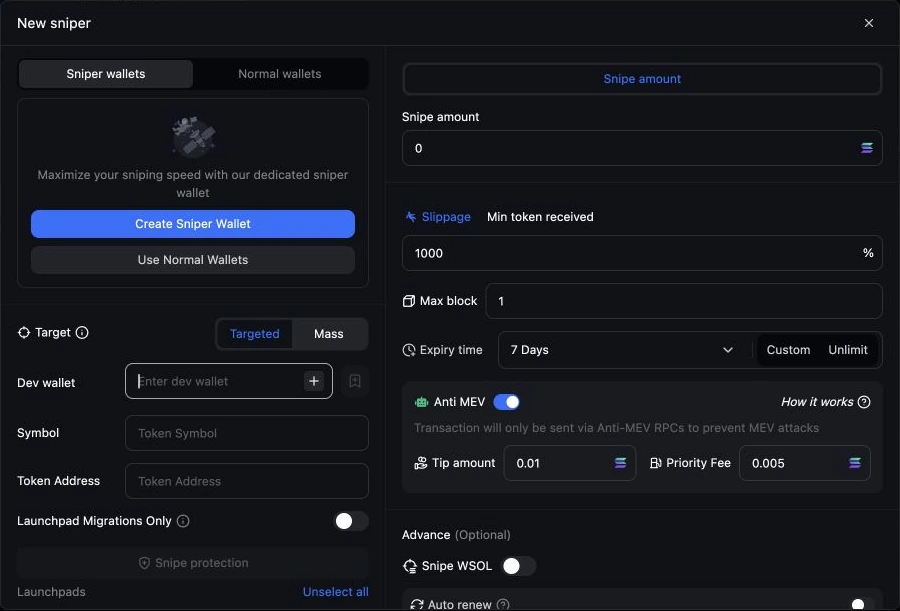Open the 7 Days expiry dropdown
This screenshot has width=900, height=611.
pyautogui.click(x=622, y=350)
